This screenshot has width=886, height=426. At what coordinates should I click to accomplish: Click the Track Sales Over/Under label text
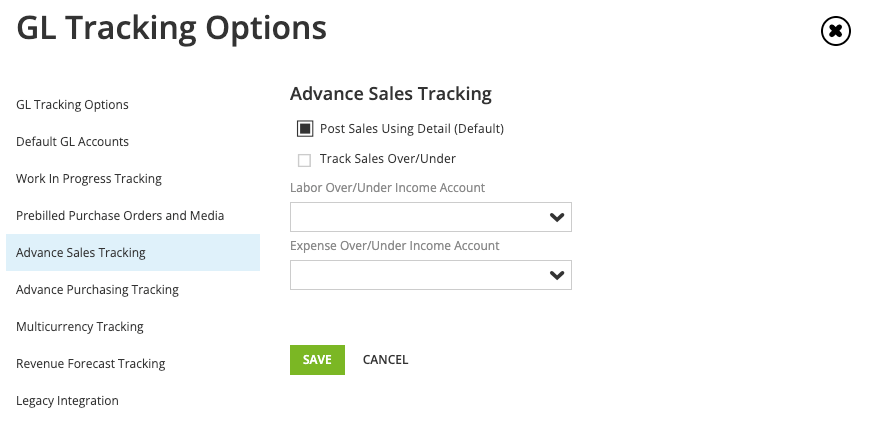[x=388, y=159]
